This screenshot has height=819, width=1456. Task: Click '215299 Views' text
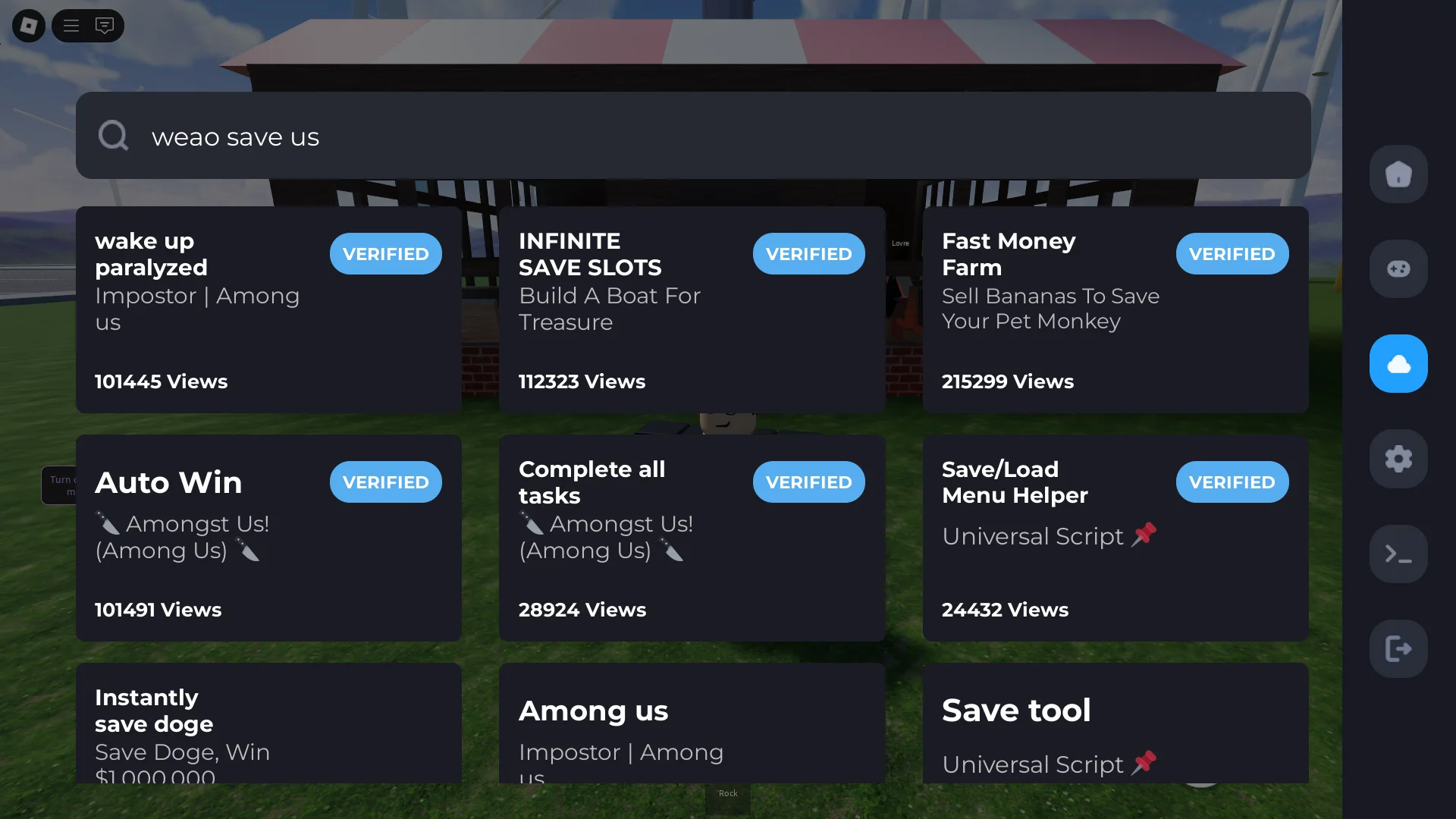(1008, 381)
